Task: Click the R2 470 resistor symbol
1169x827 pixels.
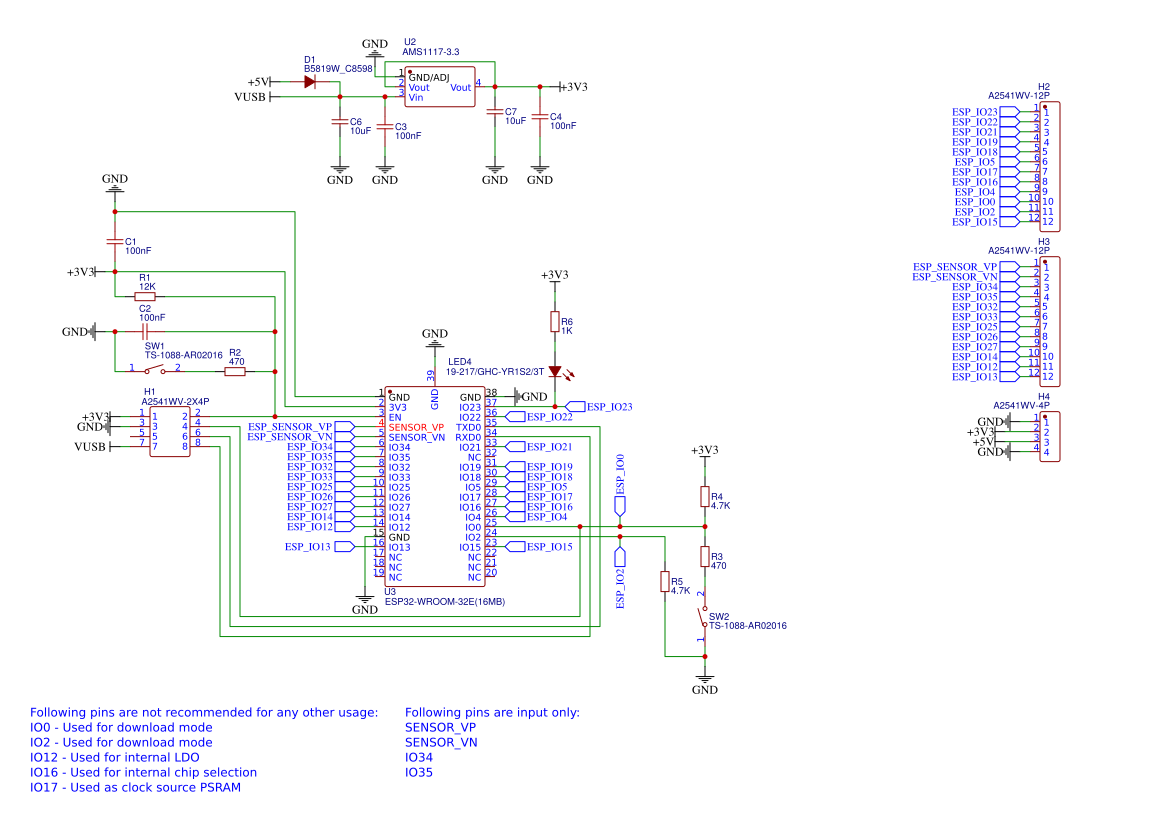Action: [x=235, y=371]
